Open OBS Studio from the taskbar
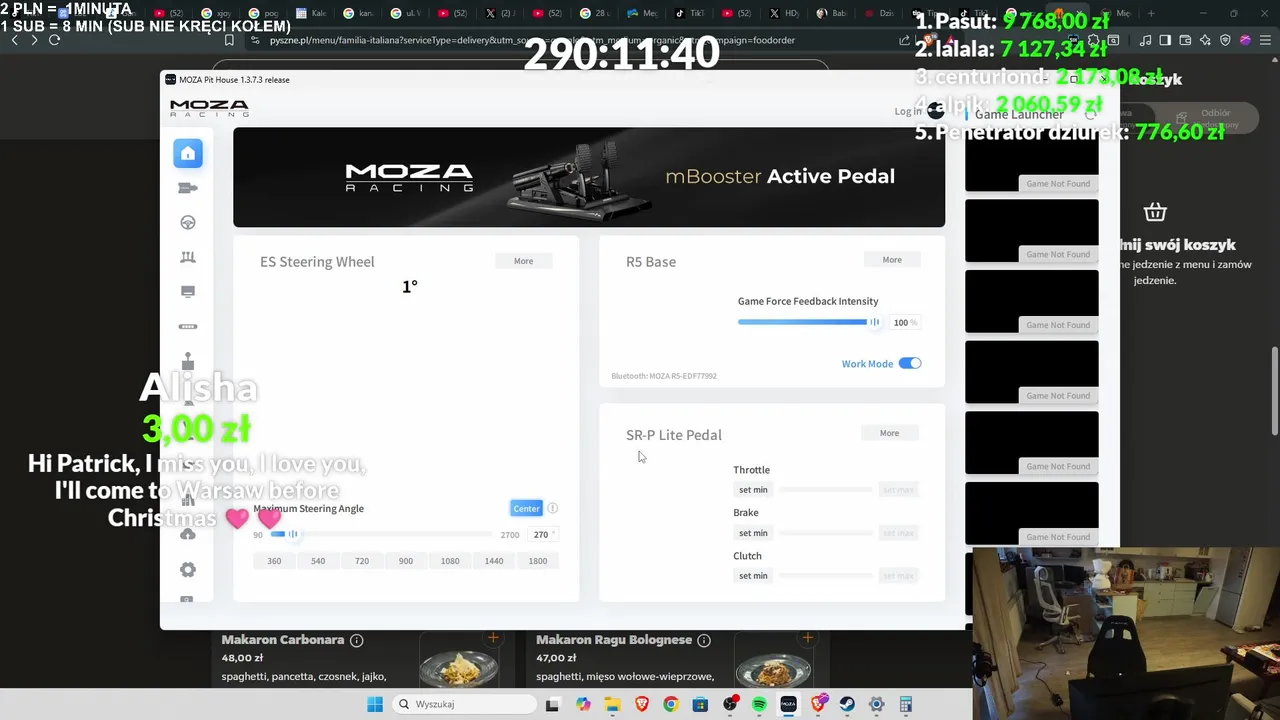 [x=730, y=704]
